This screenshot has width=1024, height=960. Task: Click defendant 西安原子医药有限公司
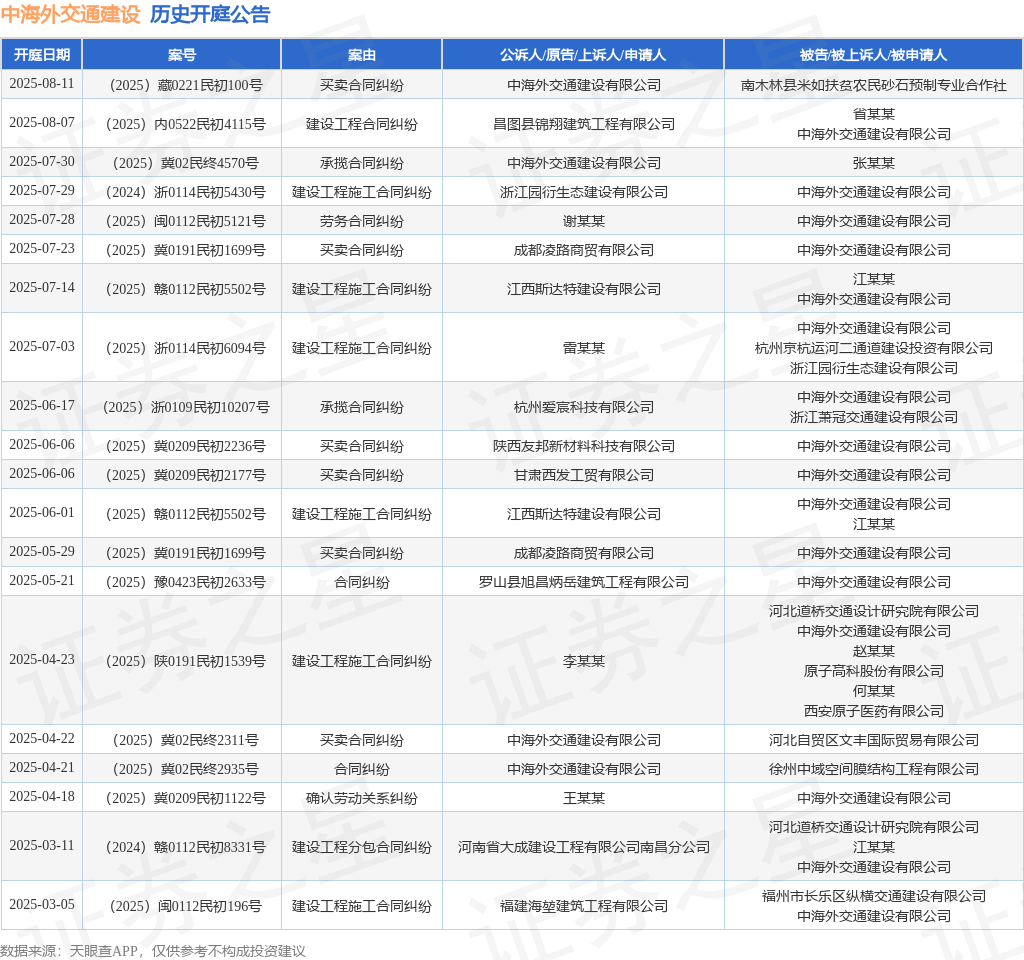coord(874,711)
